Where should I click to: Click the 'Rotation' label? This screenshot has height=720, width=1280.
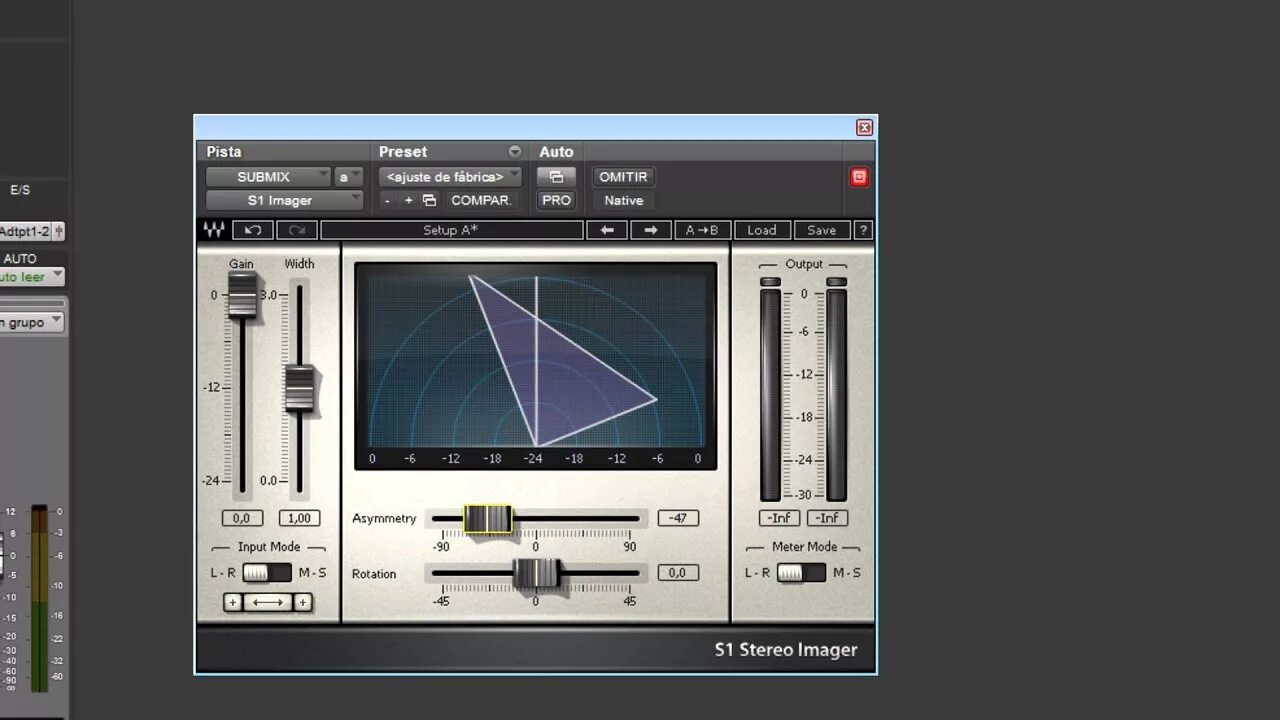point(374,574)
